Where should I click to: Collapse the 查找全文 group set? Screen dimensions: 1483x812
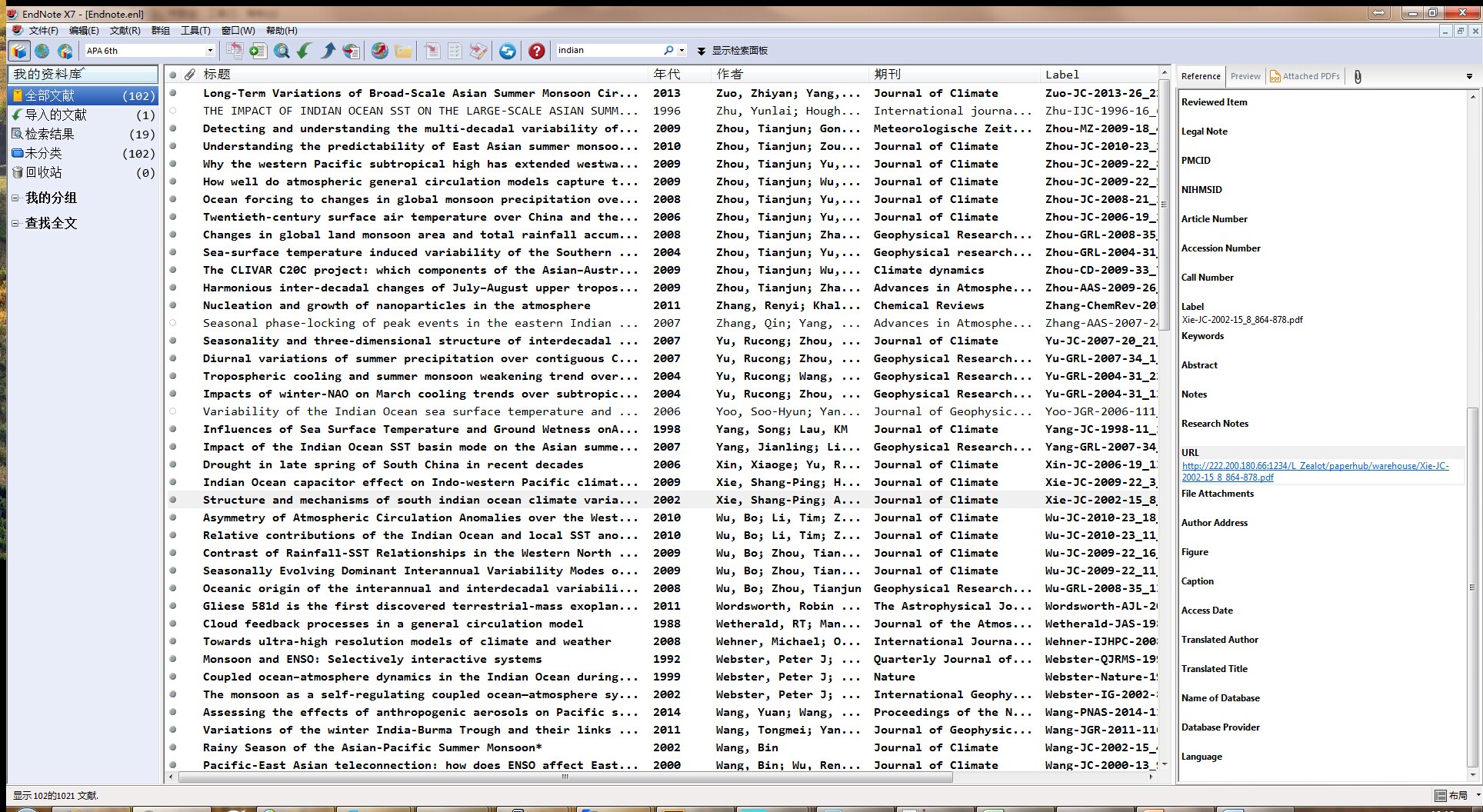[15, 224]
